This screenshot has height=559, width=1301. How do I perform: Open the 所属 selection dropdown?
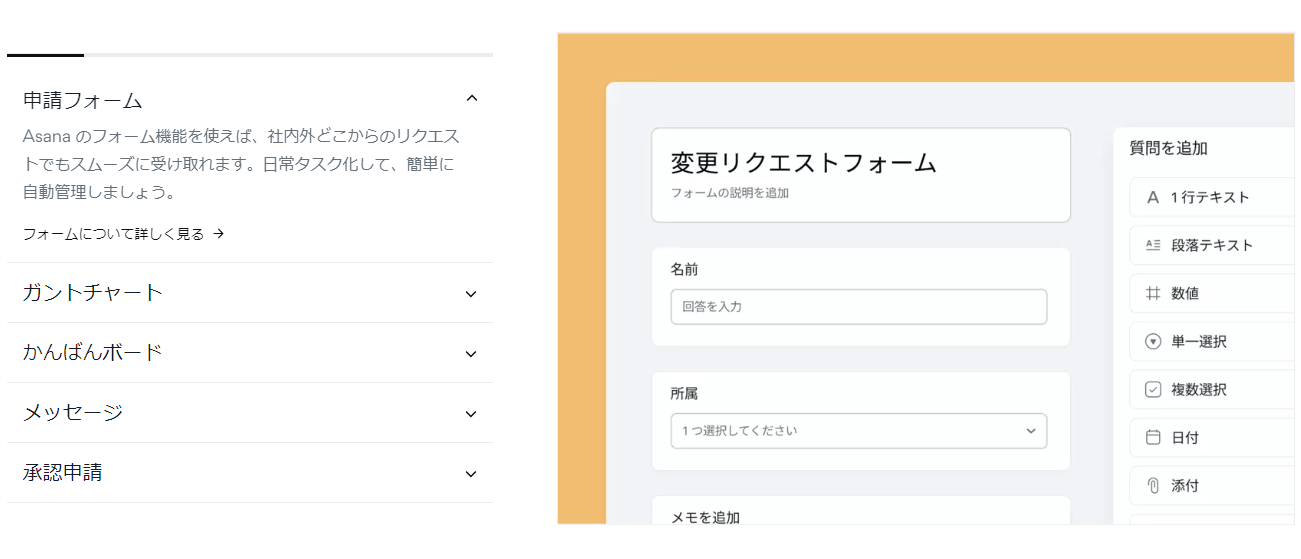[858, 431]
